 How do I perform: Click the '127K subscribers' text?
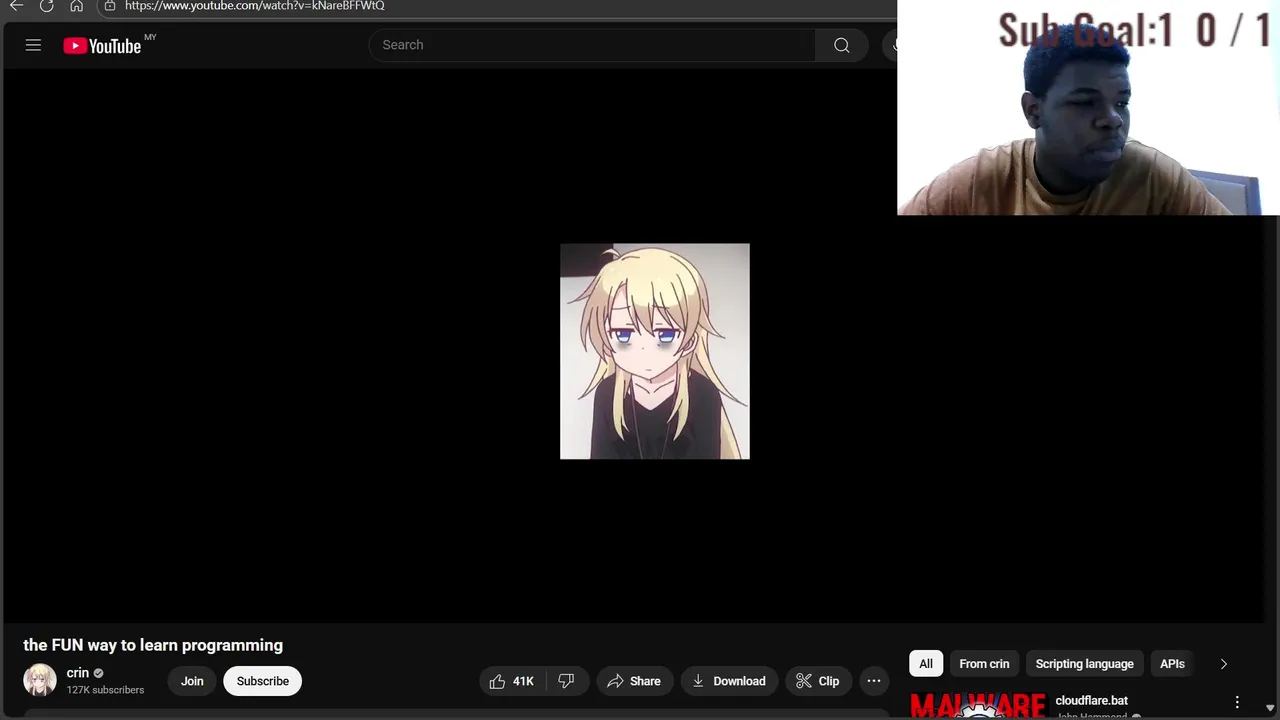click(105, 690)
